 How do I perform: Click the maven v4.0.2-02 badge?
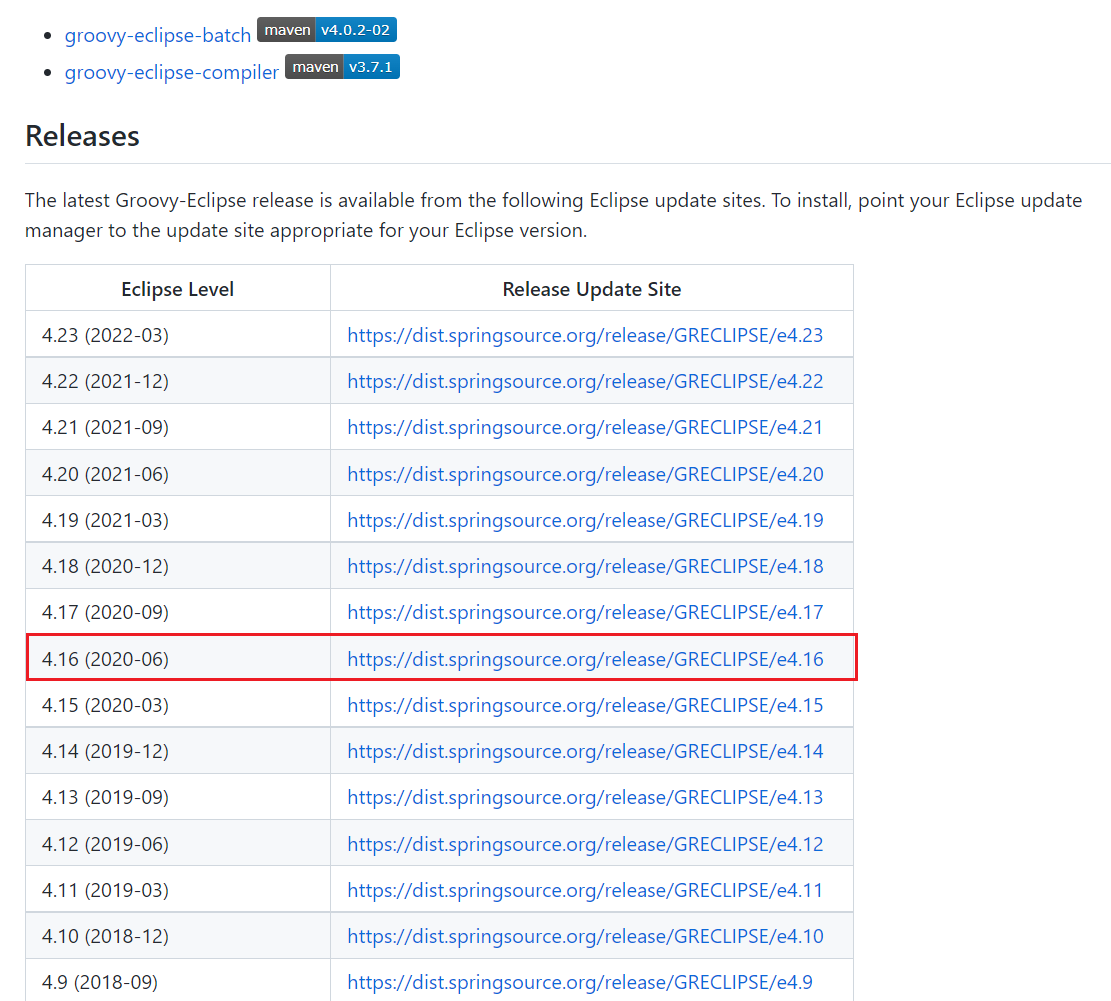(327, 30)
